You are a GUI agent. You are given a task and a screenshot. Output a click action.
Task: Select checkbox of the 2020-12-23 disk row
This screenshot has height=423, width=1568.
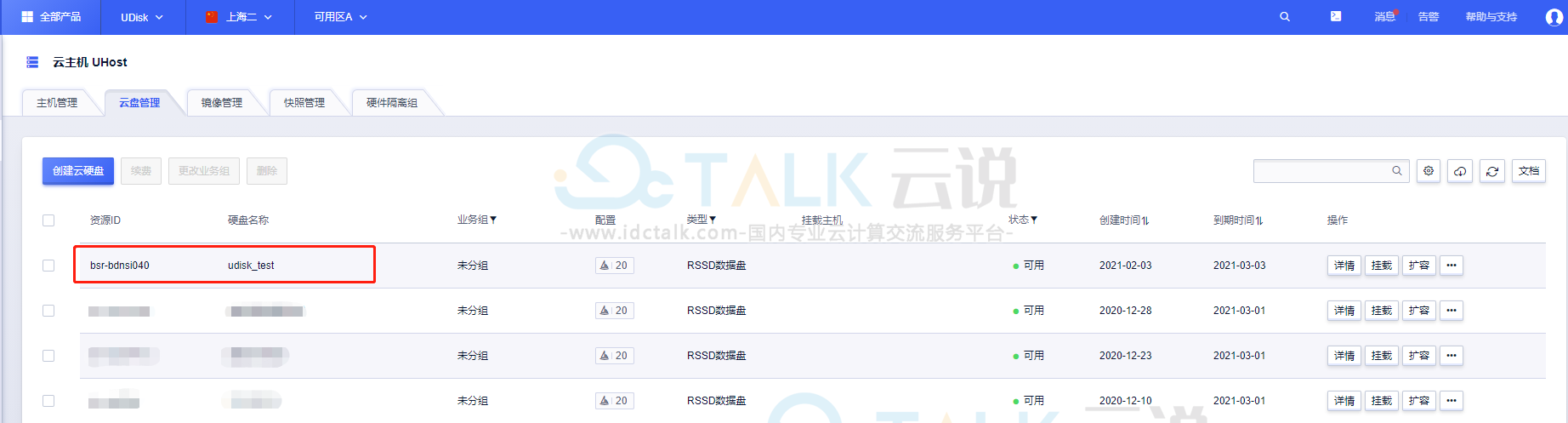(48, 356)
